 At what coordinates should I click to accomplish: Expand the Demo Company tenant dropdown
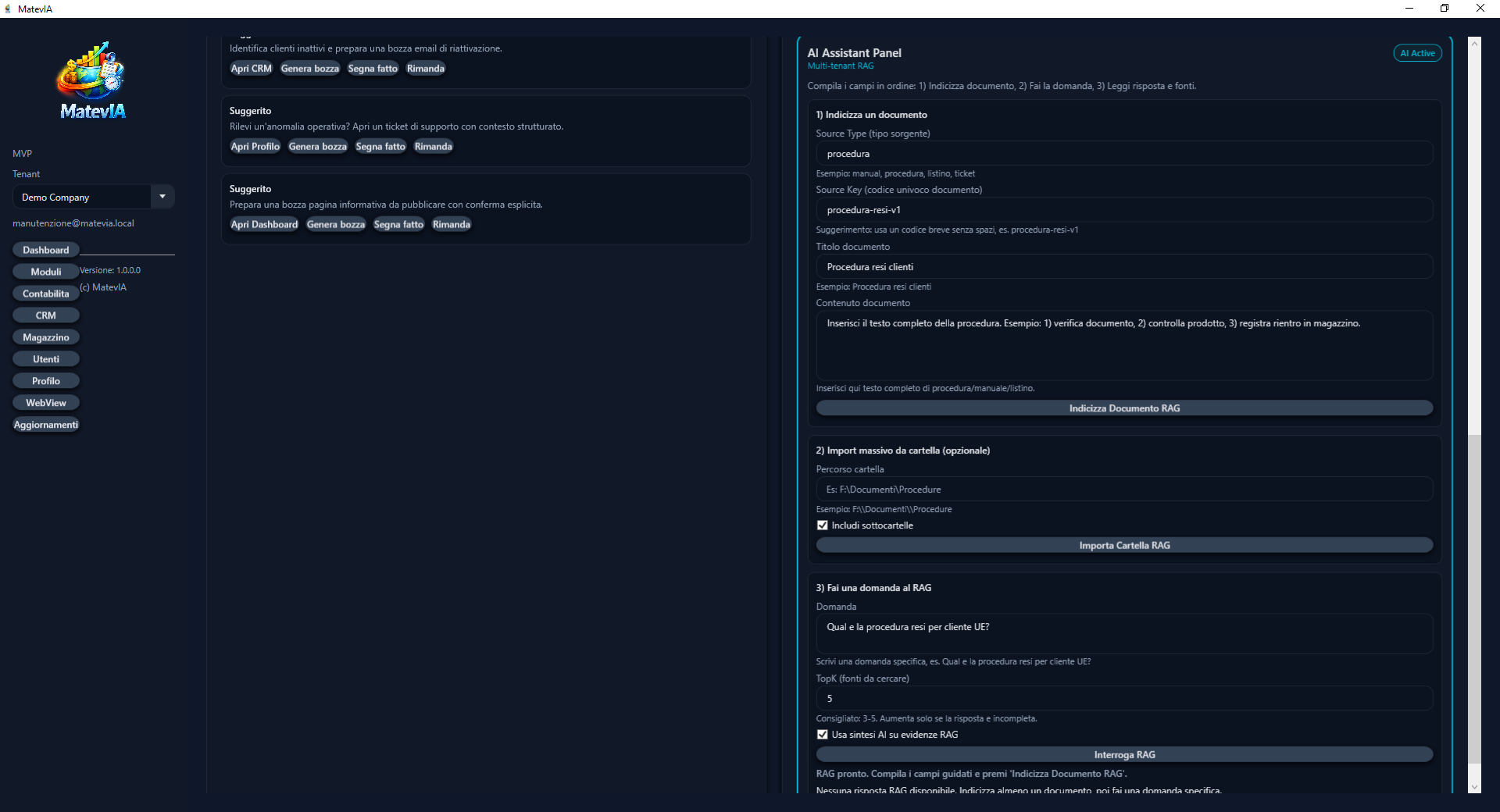(x=162, y=197)
